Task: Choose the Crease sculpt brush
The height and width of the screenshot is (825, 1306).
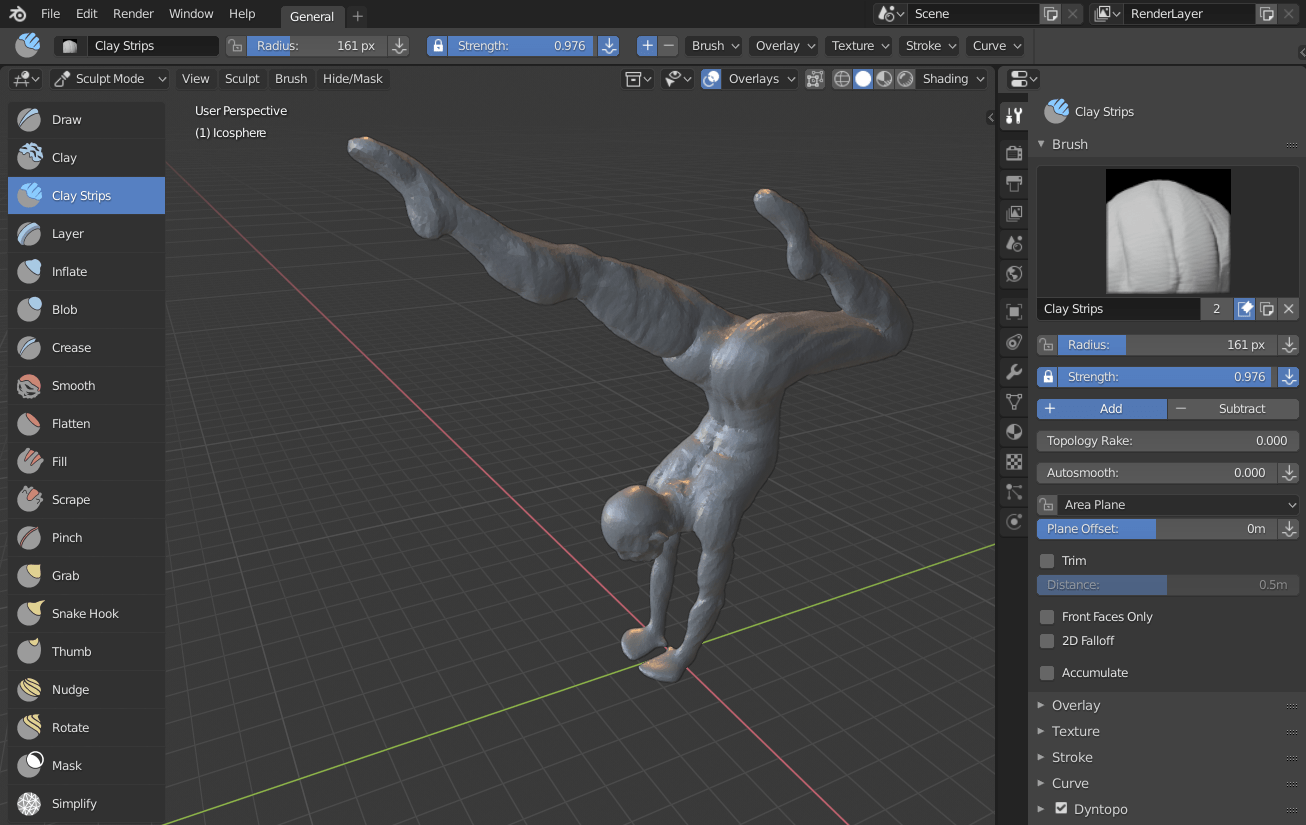Action: coord(71,347)
